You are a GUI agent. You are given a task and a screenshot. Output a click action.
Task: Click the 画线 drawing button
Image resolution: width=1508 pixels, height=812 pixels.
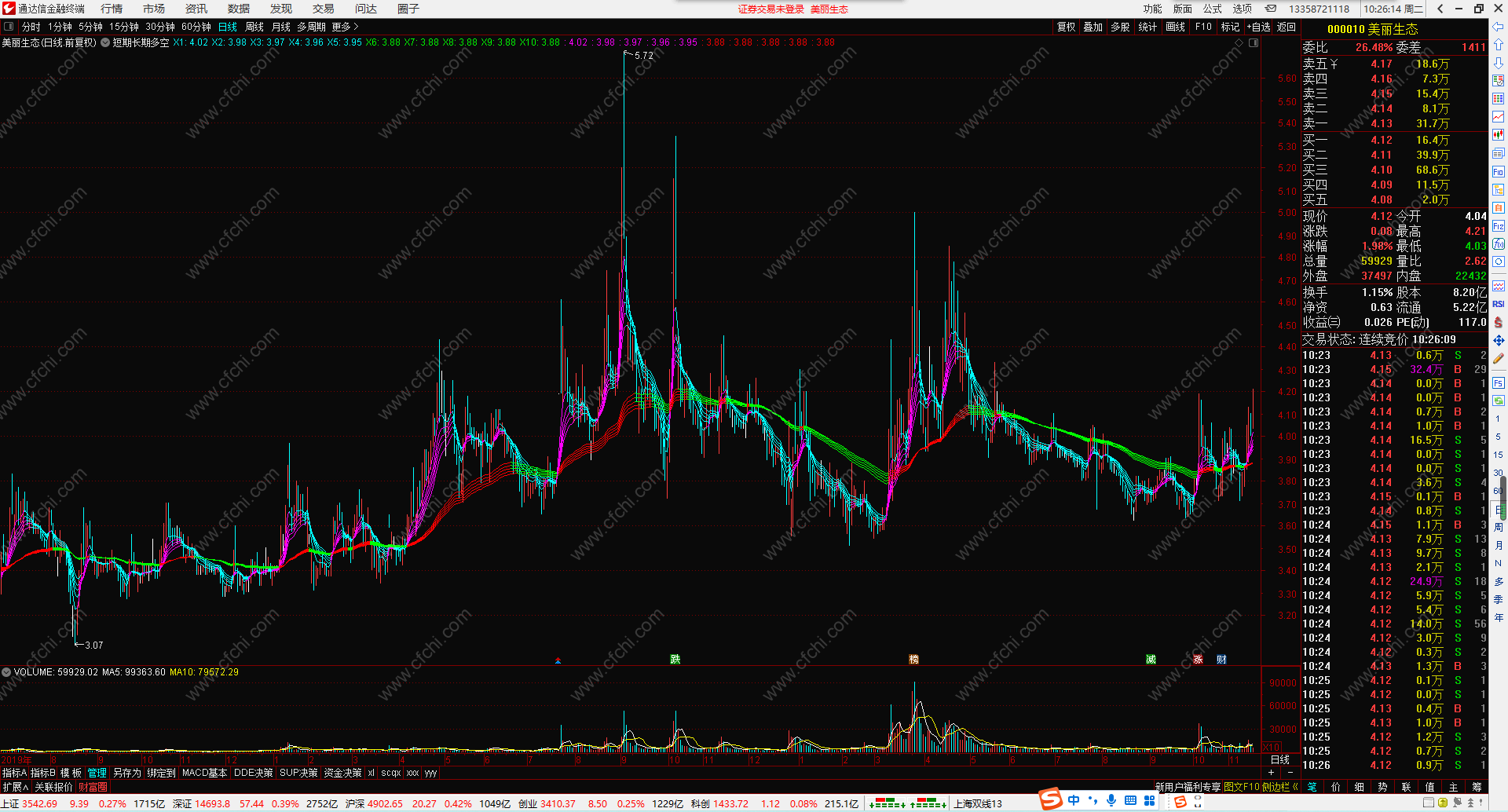coord(1176,27)
